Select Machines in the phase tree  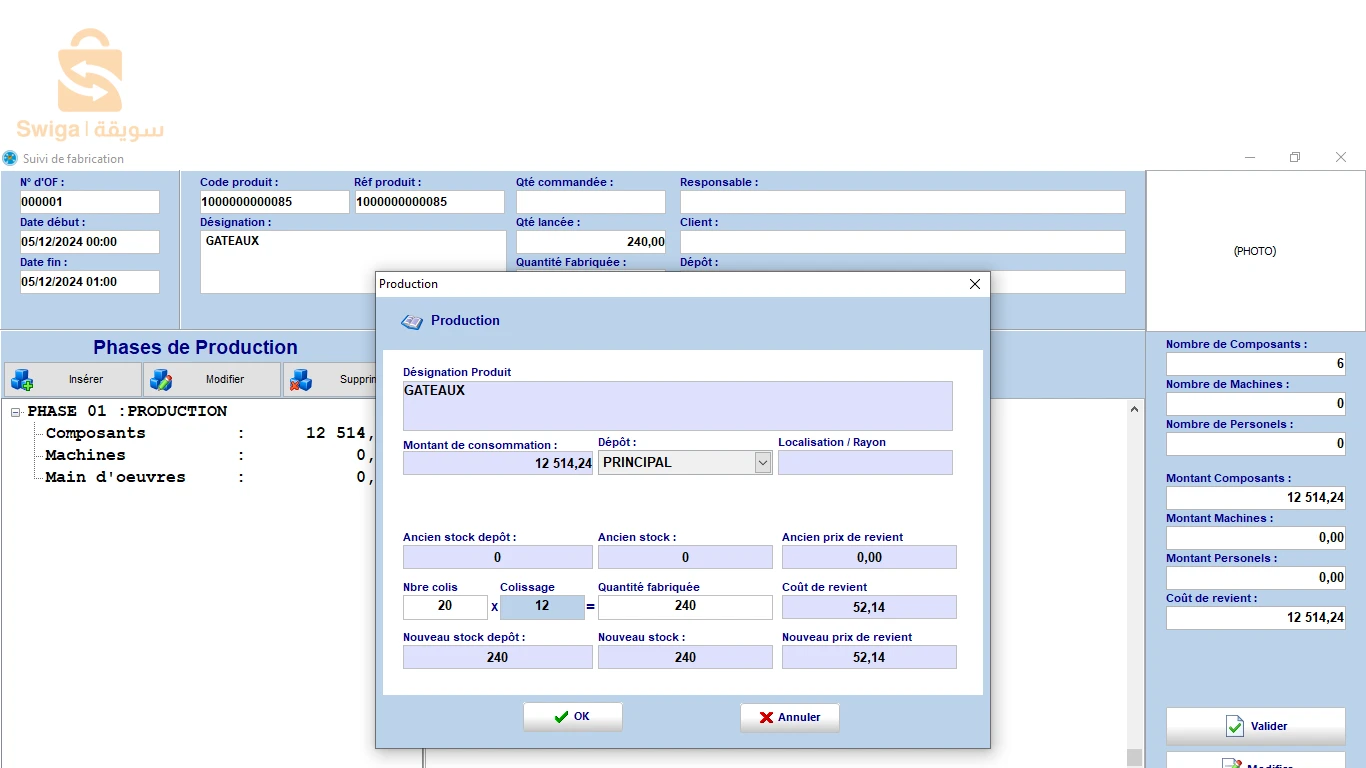85,455
